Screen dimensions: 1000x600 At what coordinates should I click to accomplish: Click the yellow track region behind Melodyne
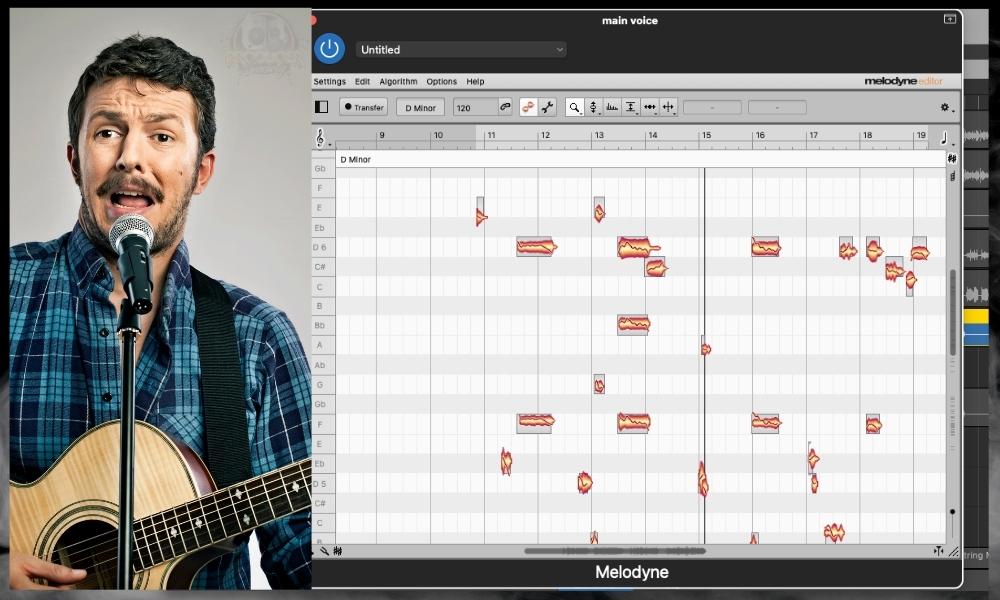(x=976, y=316)
